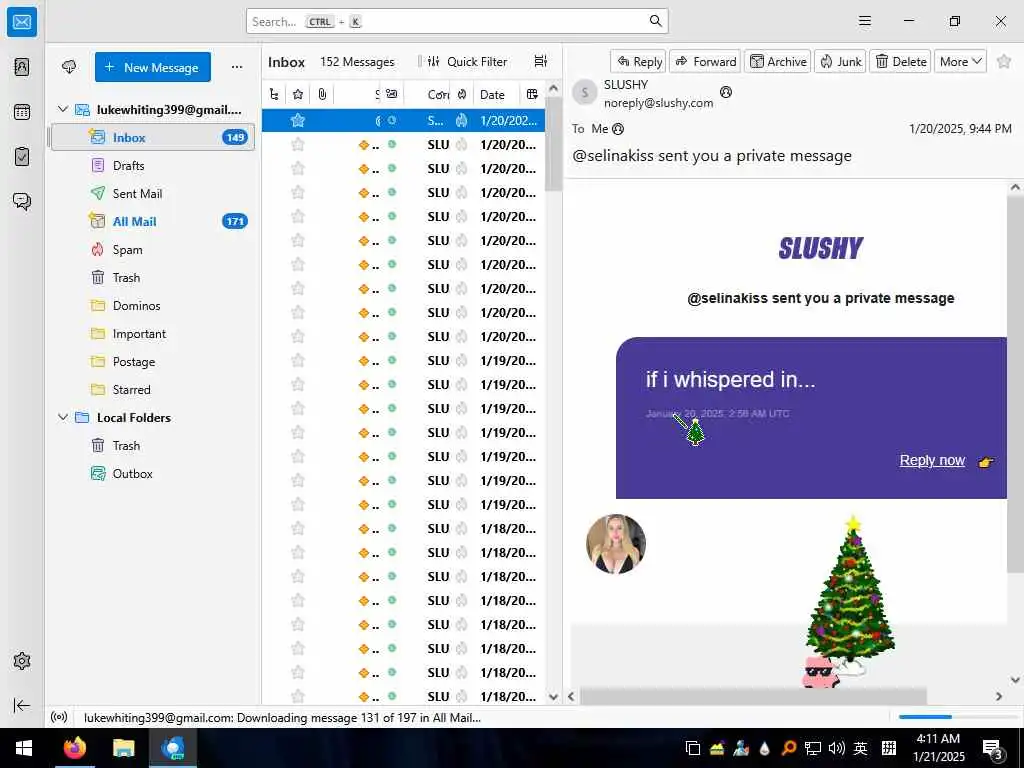The image size is (1024, 768).
Task: Click the message pane horizontal scrollbar
Action: point(753,696)
